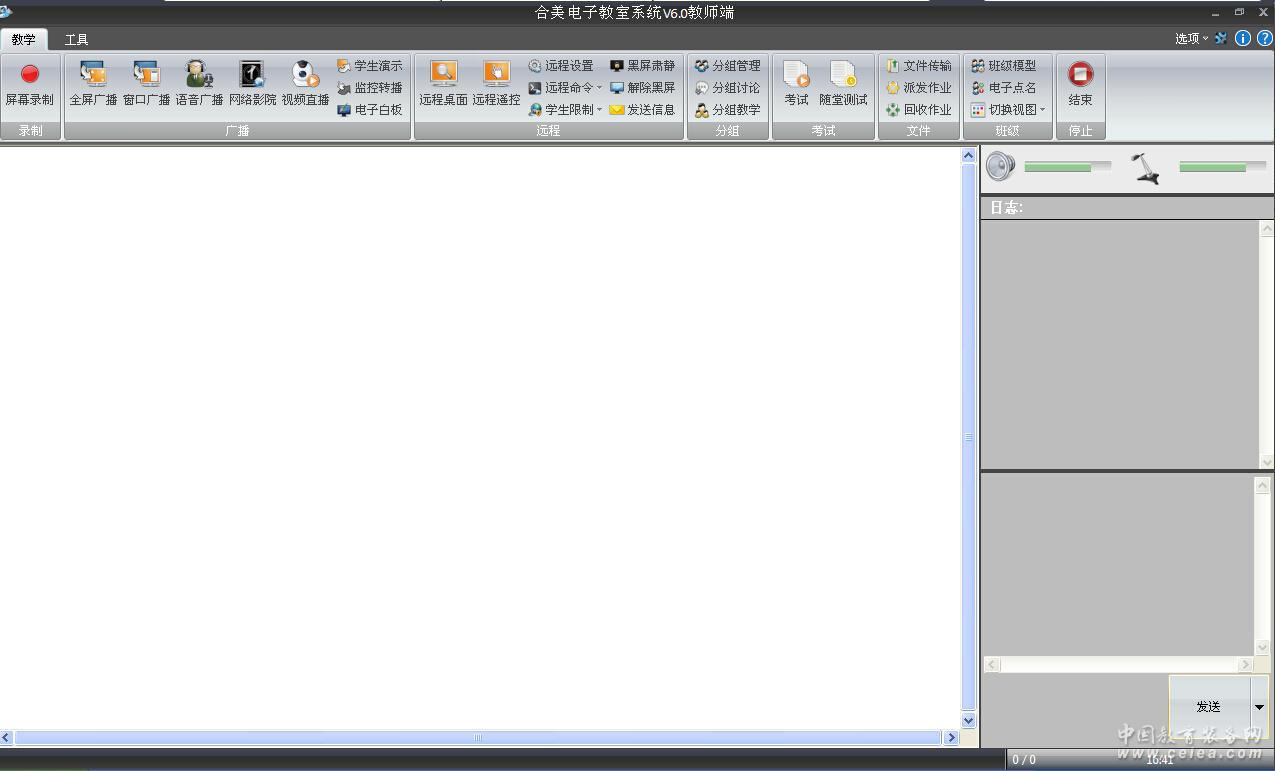Click the 屏幕录制 screen record icon
1275x771 pixels.
pyautogui.click(x=29, y=76)
